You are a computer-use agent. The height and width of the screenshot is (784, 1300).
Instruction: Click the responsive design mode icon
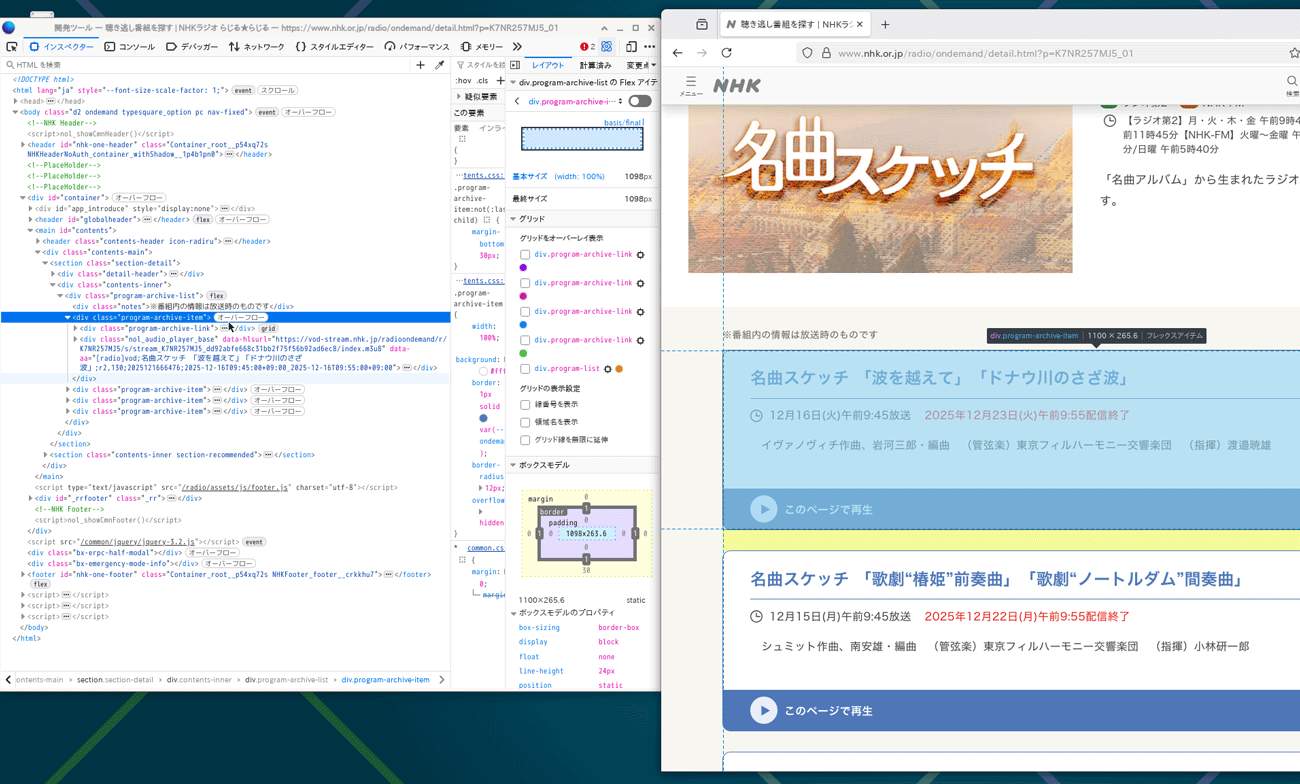[x=630, y=46]
